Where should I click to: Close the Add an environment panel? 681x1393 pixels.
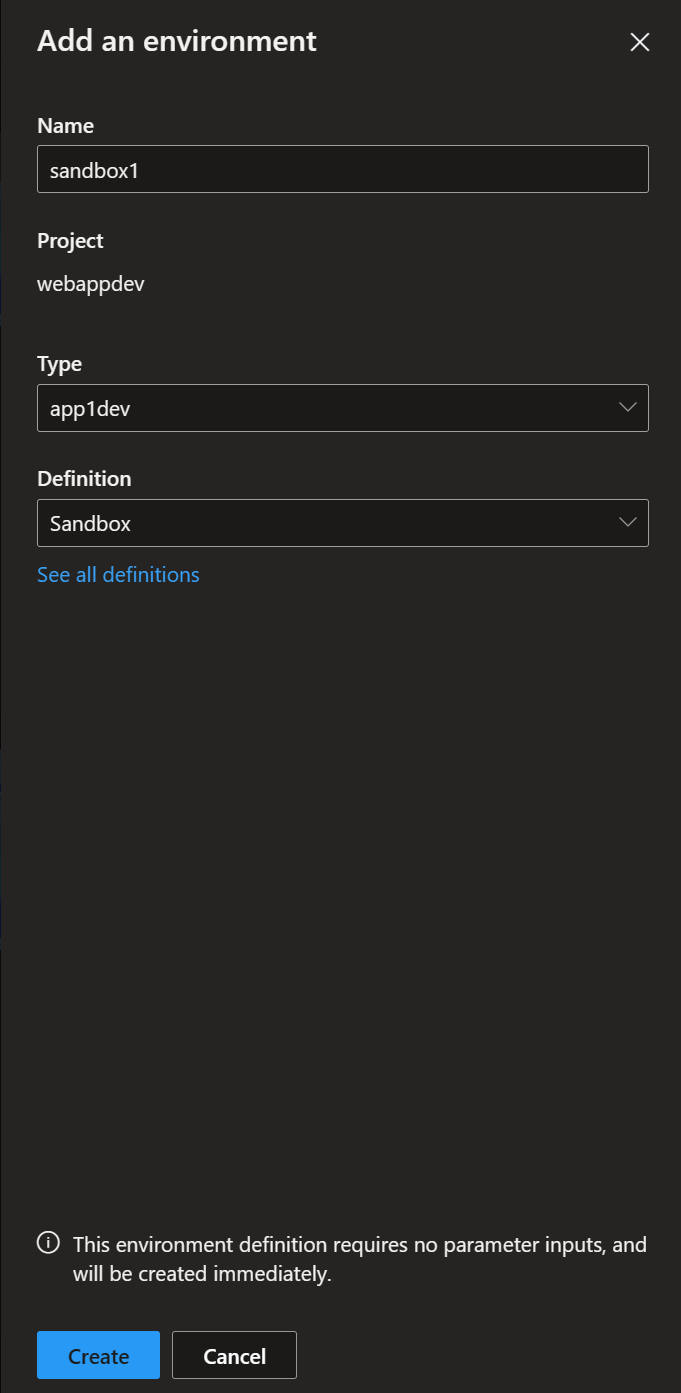click(639, 42)
